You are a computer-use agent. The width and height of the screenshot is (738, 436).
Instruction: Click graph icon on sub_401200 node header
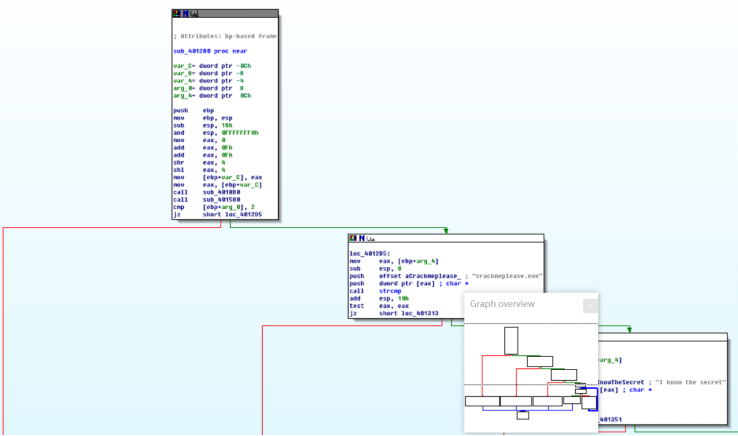(x=194, y=14)
